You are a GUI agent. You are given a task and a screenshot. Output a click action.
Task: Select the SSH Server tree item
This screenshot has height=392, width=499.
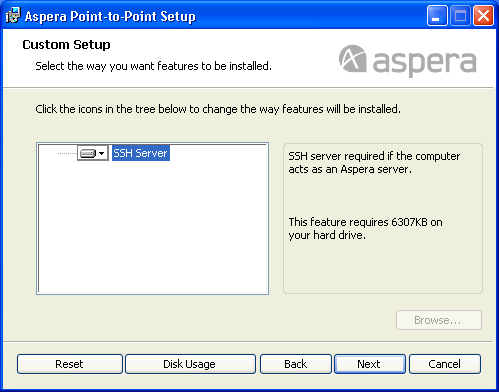141,153
